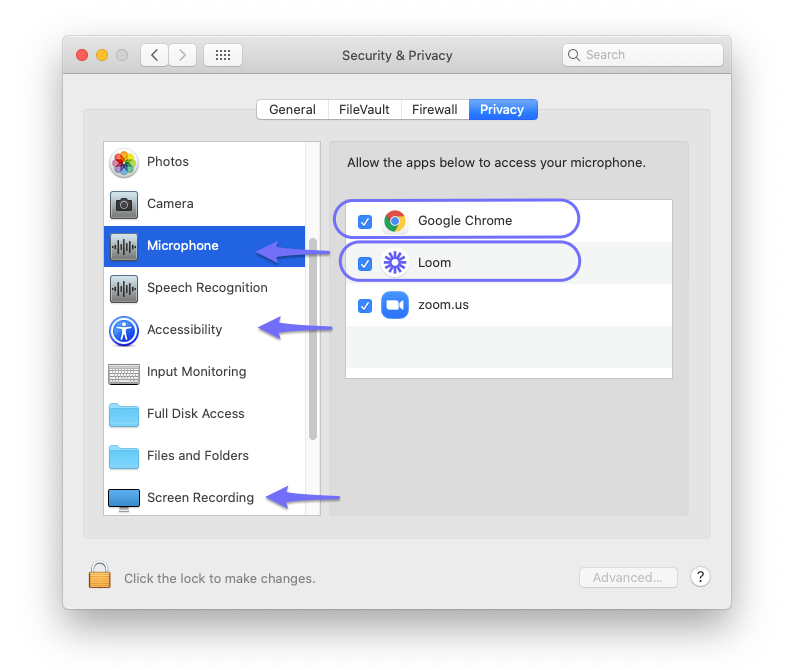Toggle the Loom microphone checkbox
794x670 pixels.
coord(365,264)
